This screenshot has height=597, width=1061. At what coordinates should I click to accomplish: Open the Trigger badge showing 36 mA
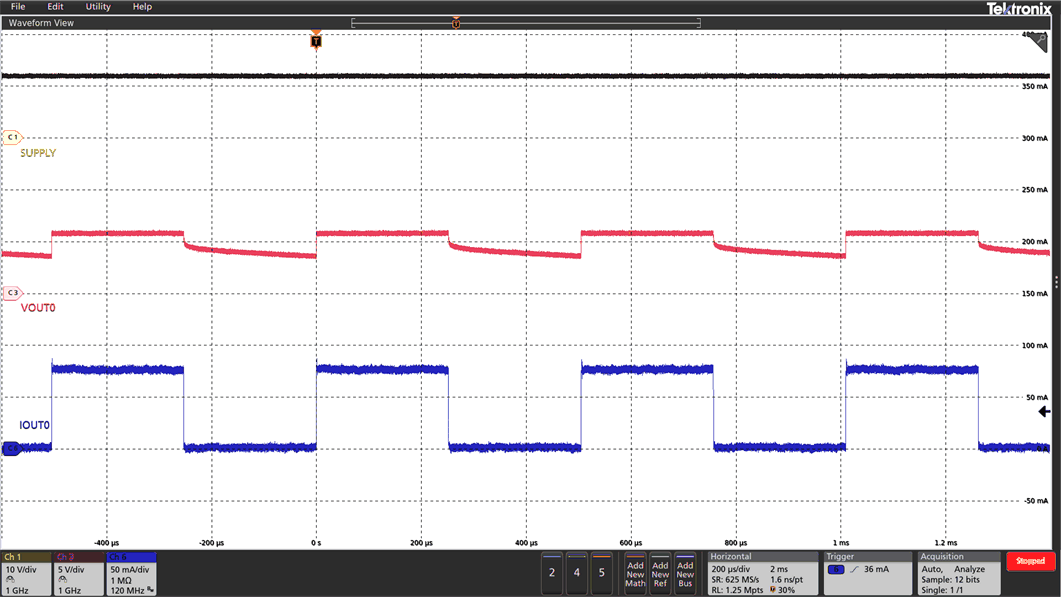[866, 573]
